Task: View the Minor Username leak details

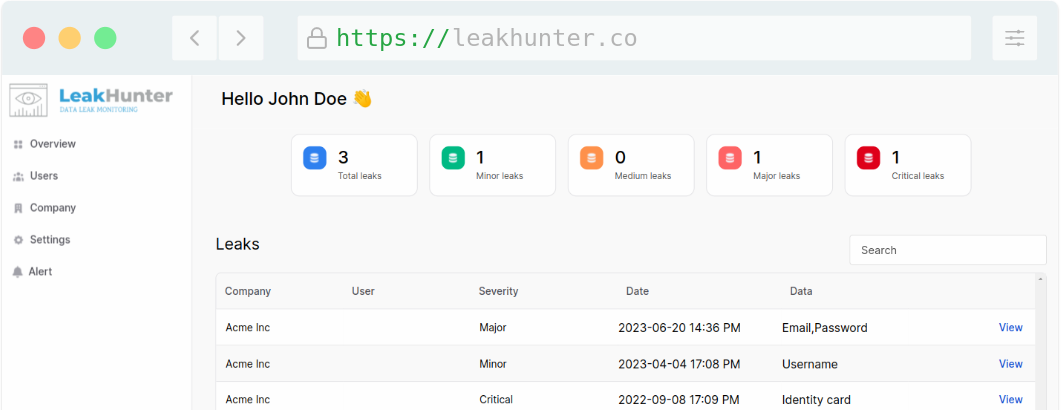Action: 1010,364
